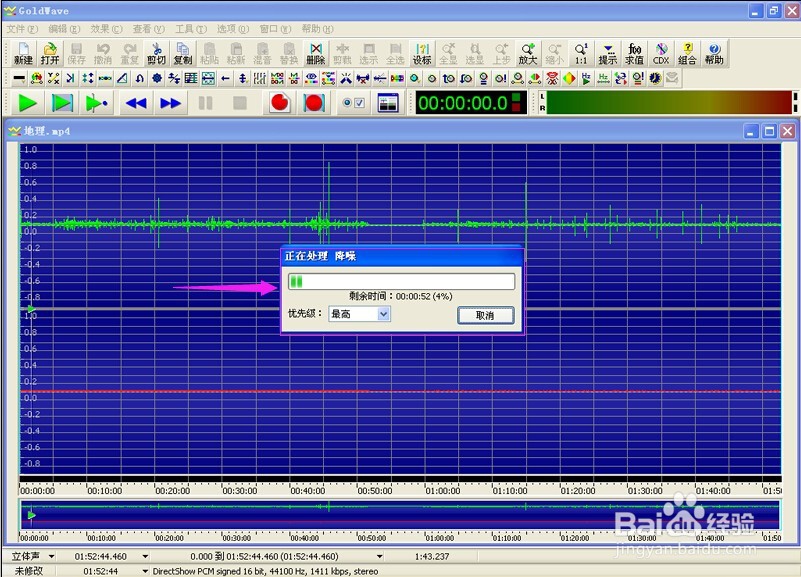Click the 组合 toolbar button
801x577 pixels.
click(688, 54)
